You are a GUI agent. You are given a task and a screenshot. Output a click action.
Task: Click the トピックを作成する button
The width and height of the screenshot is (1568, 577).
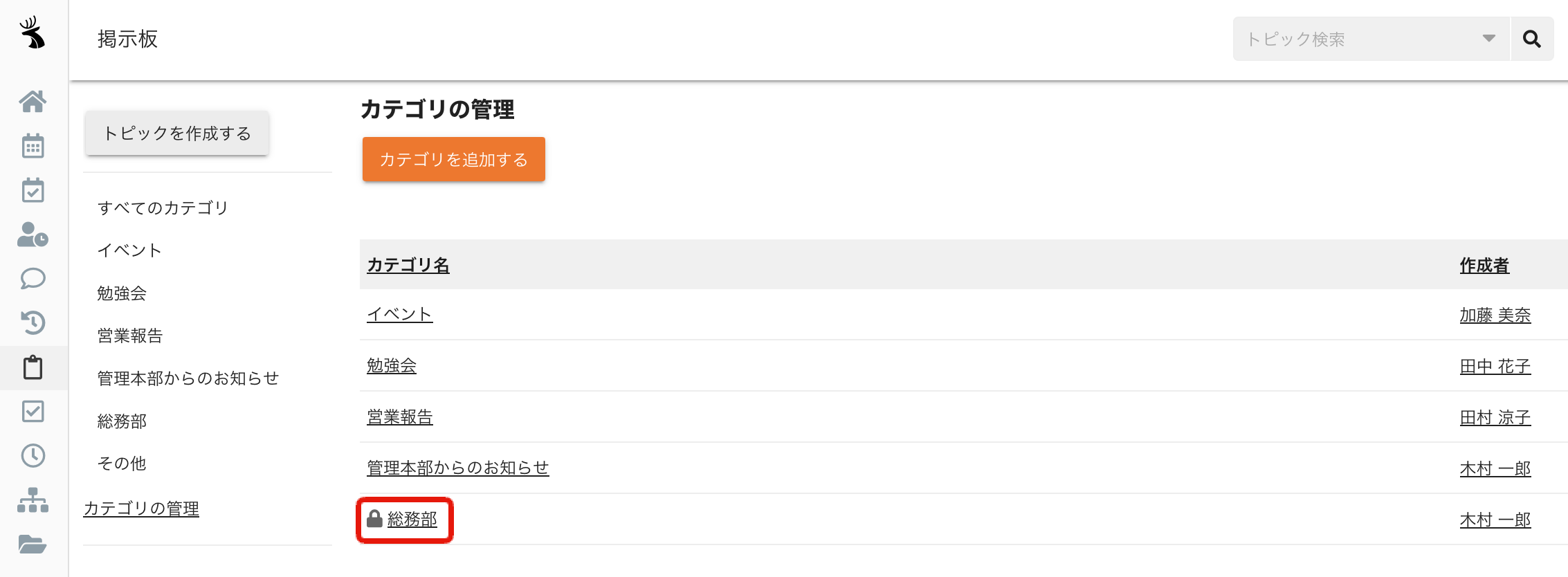(177, 133)
